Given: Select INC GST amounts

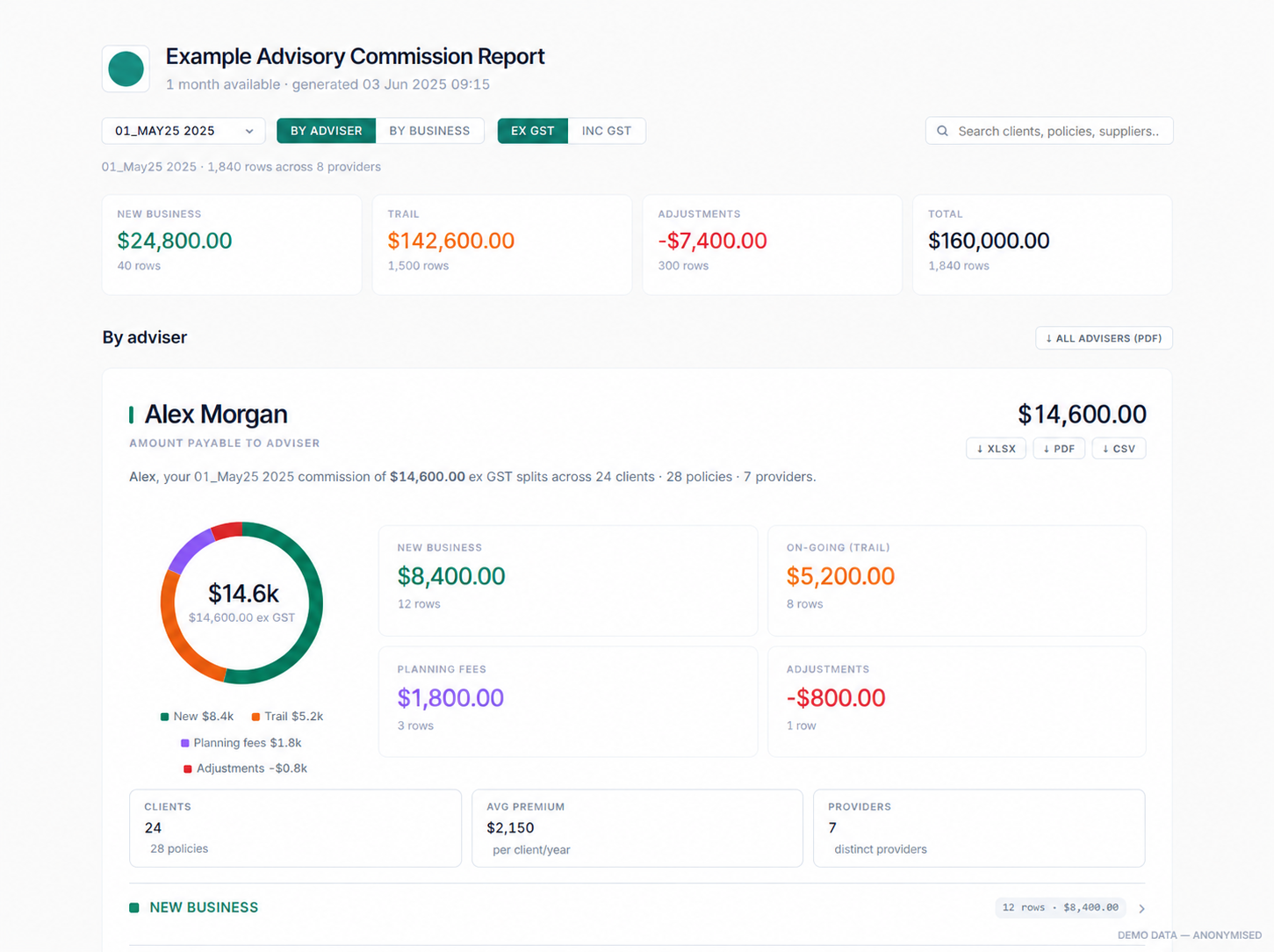Looking at the screenshot, I should pyautogui.click(x=607, y=131).
